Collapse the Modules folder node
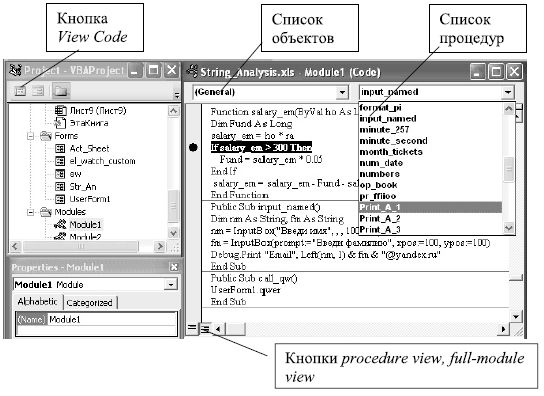Image resolution: width=544 pixels, height=396 pixels. (31, 212)
